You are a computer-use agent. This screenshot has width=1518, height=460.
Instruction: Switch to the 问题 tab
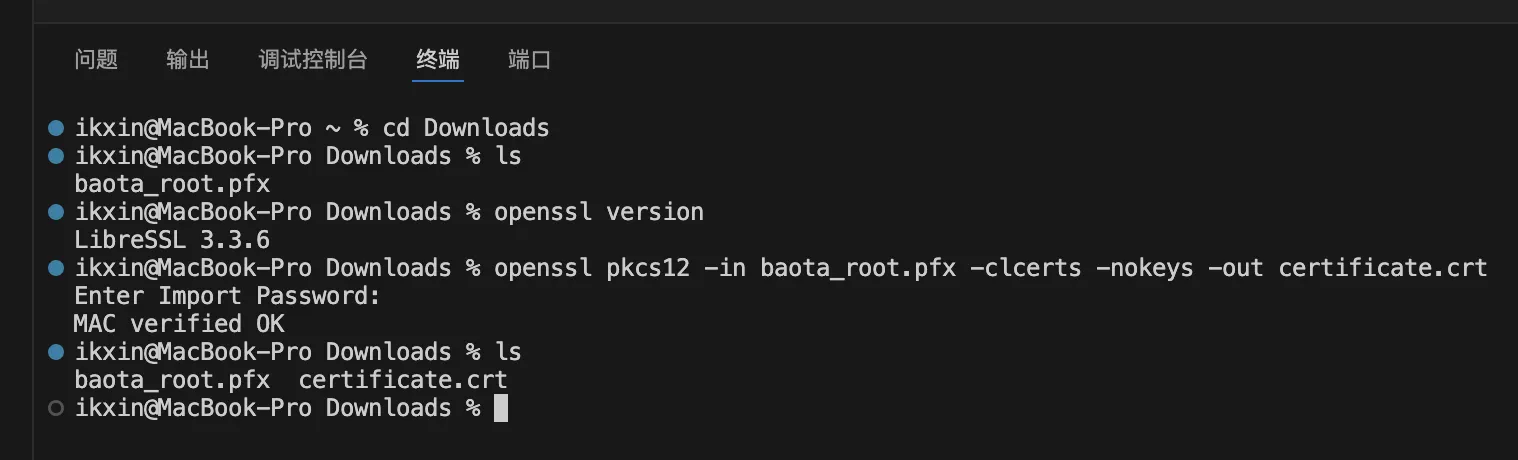click(96, 60)
